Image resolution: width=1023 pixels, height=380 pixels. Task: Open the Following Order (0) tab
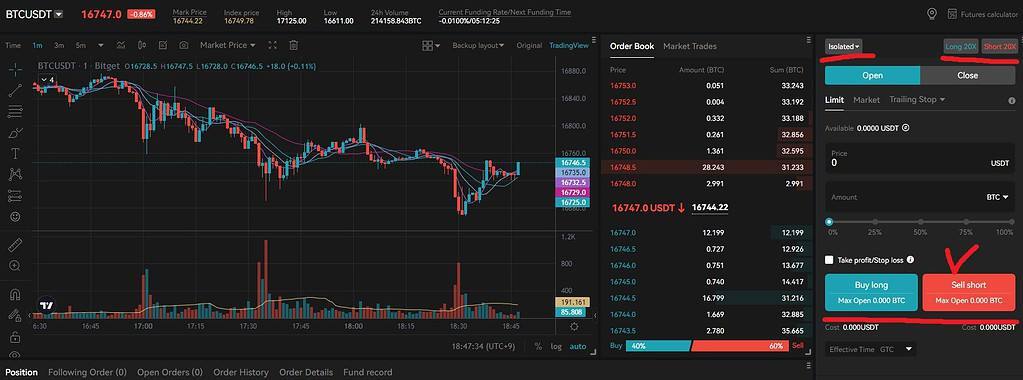tap(87, 372)
